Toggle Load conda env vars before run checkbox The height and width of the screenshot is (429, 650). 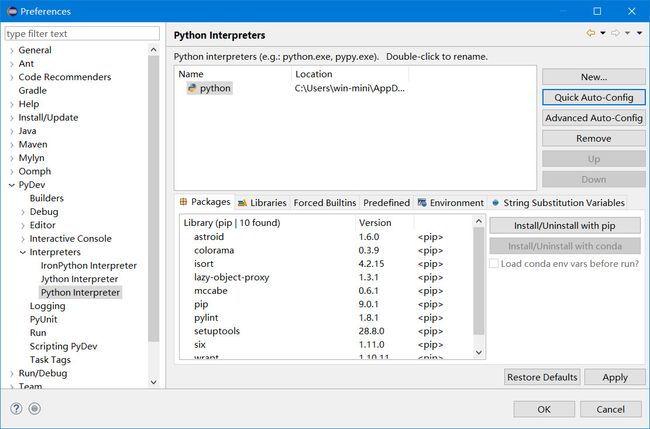point(494,264)
